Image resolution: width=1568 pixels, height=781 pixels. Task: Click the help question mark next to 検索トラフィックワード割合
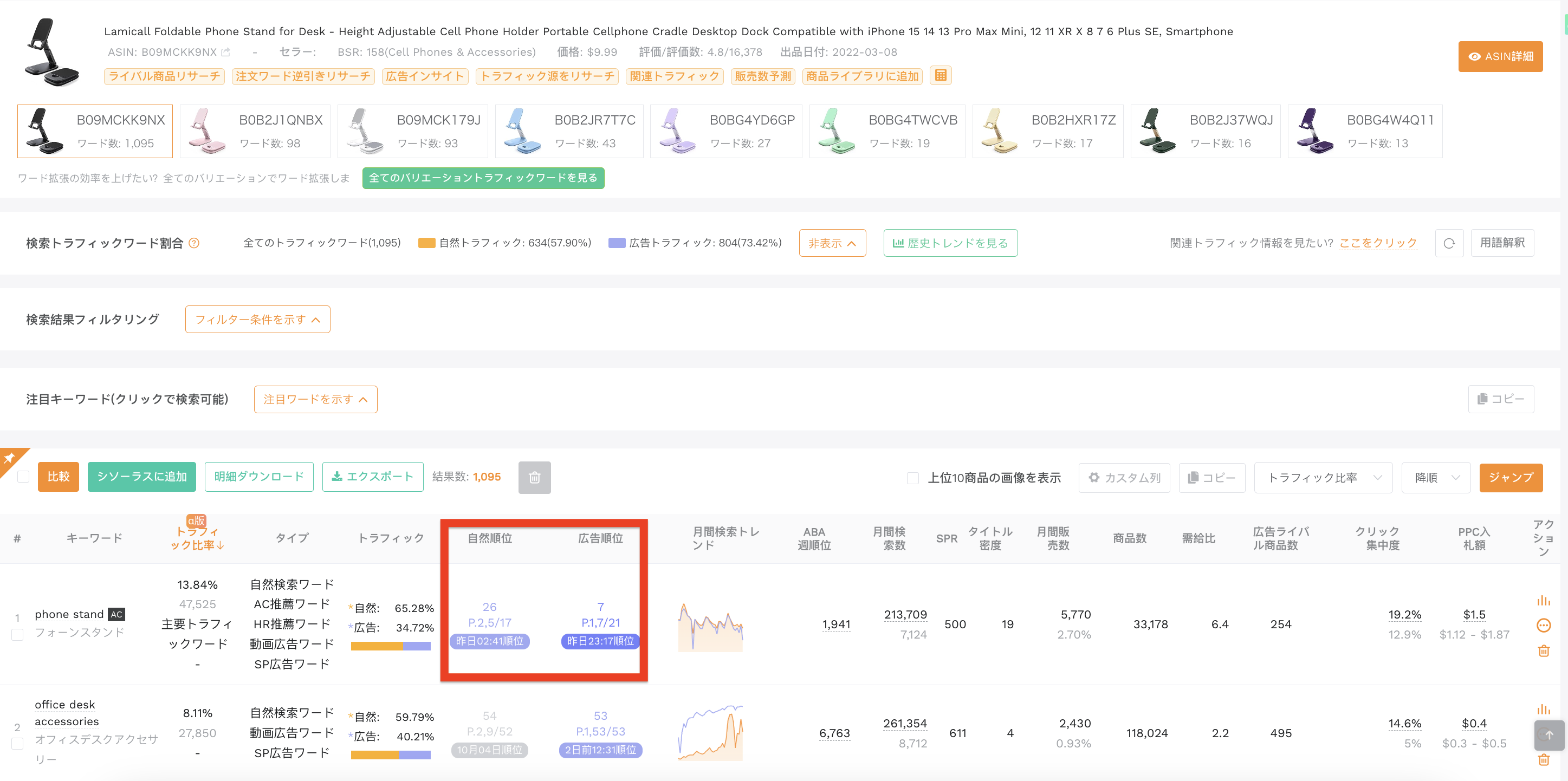[194, 243]
